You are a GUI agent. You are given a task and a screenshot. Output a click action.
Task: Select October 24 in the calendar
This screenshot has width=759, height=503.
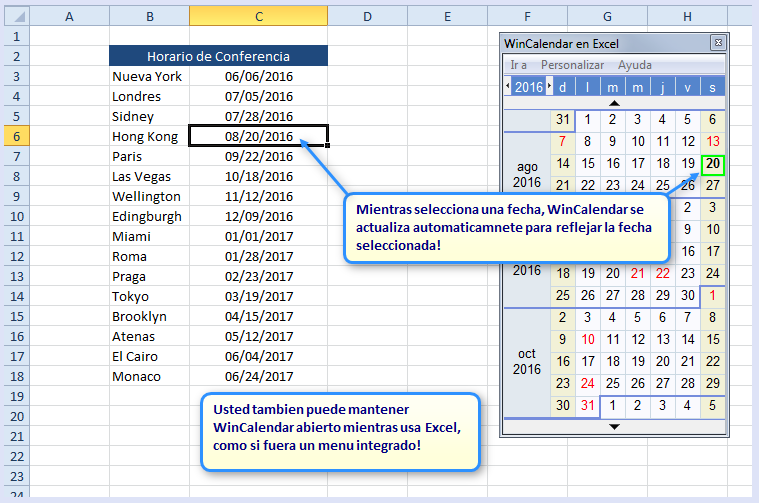(588, 383)
